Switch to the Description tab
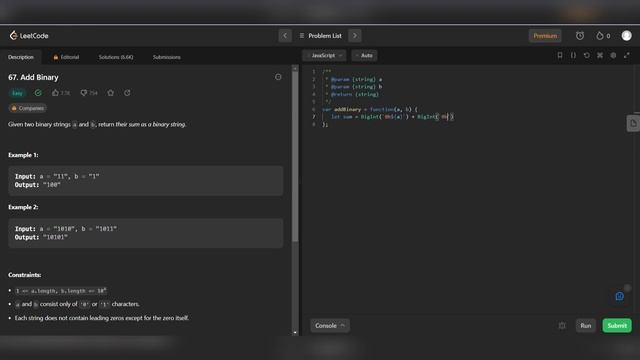 (x=21, y=57)
